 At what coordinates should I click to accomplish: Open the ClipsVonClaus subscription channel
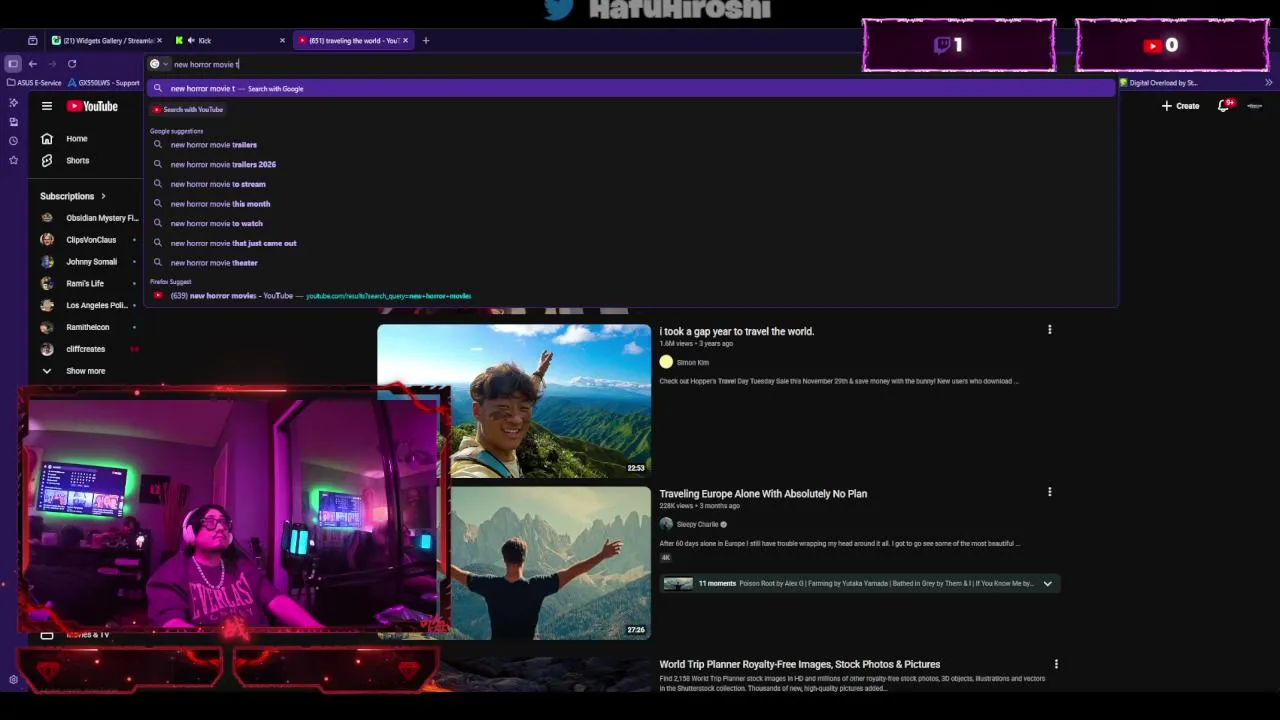coord(90,240)
